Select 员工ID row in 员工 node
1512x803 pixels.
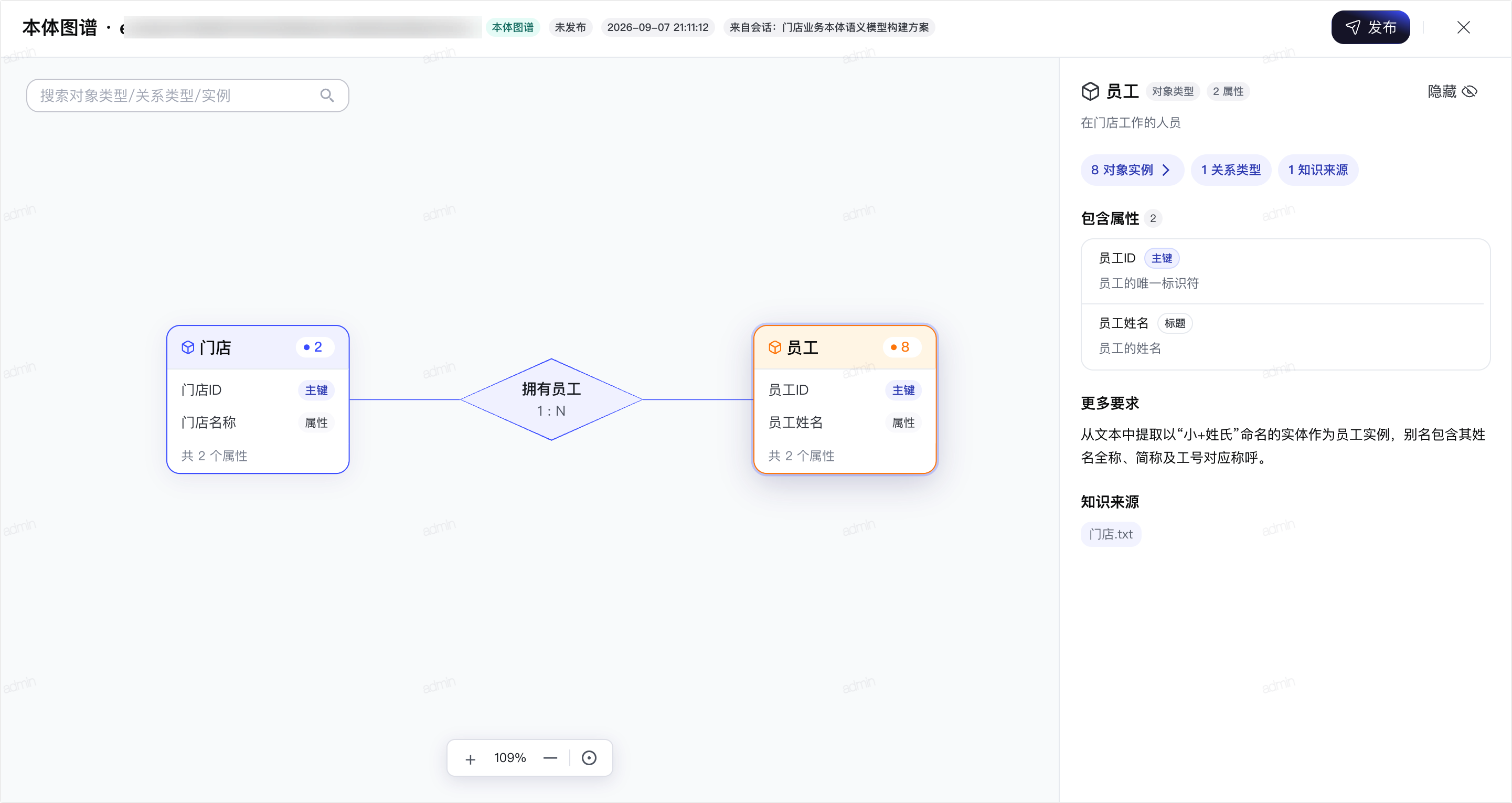tap(845, 390)
